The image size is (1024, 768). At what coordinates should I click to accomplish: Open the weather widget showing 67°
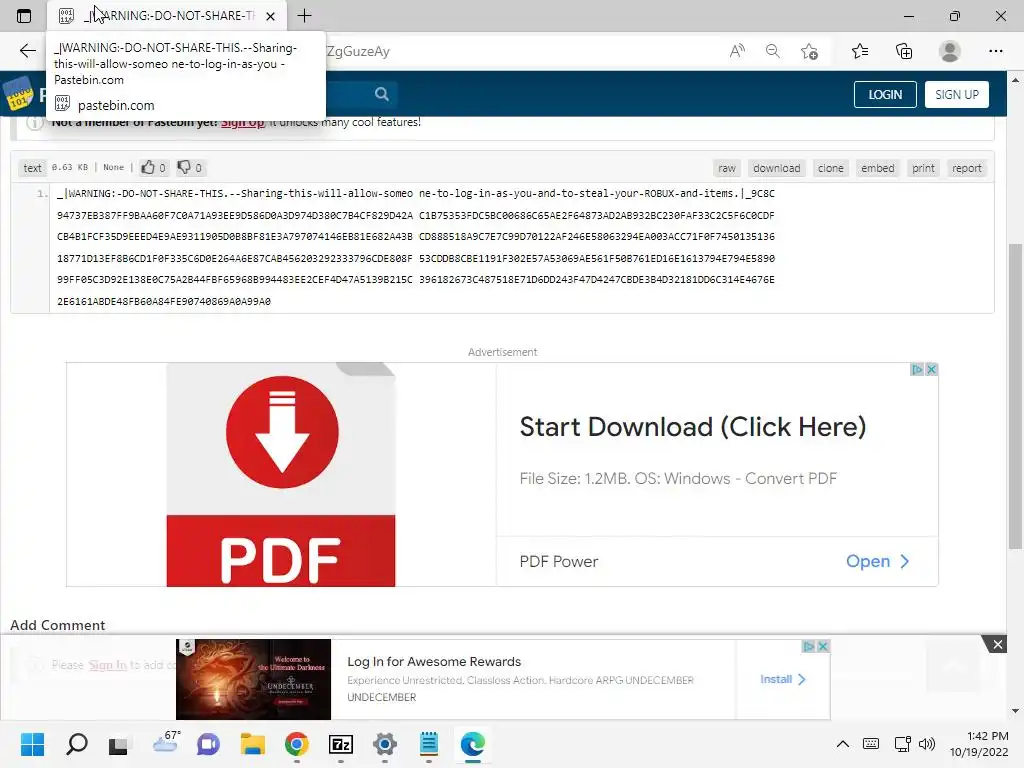(x=165, y=743)
